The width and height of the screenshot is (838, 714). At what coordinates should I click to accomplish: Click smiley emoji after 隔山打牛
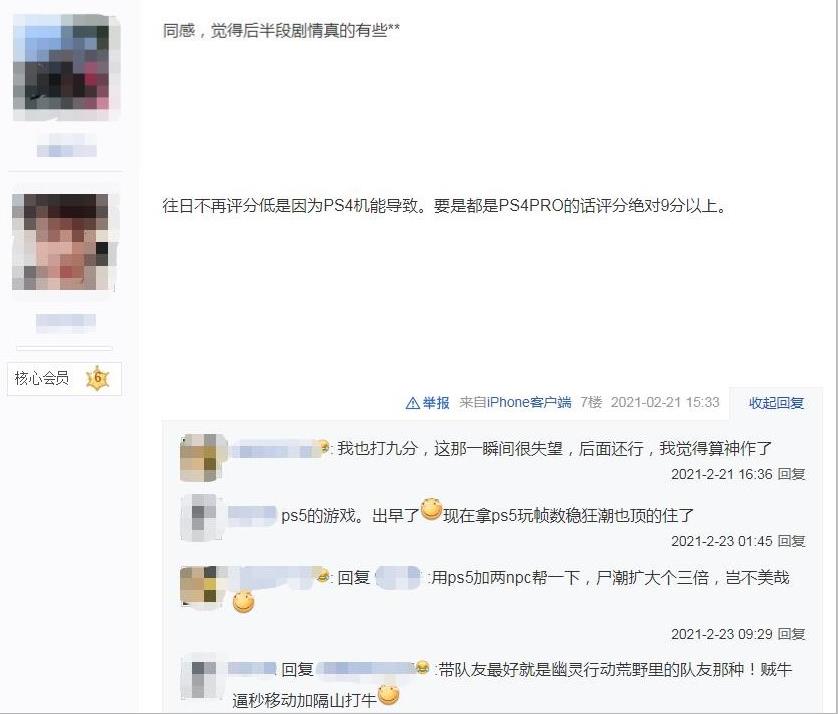(x=389, y=695)
